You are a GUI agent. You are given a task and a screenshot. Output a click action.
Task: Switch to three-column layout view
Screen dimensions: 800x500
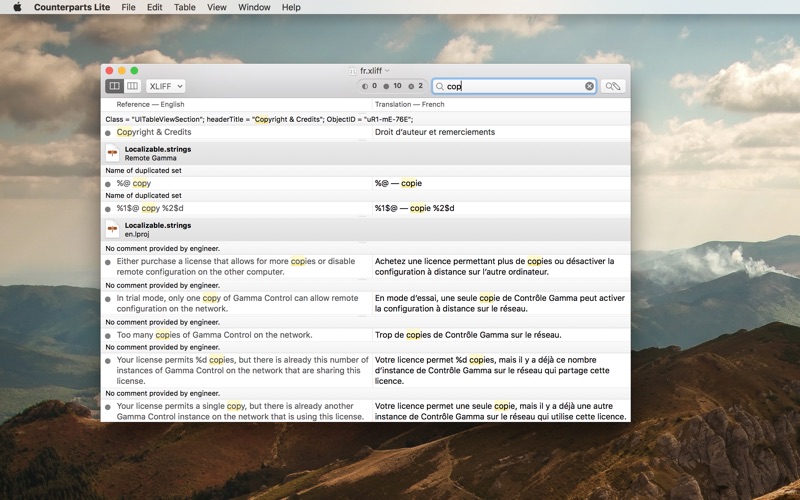pyautogui.click(x=132, y=86)
